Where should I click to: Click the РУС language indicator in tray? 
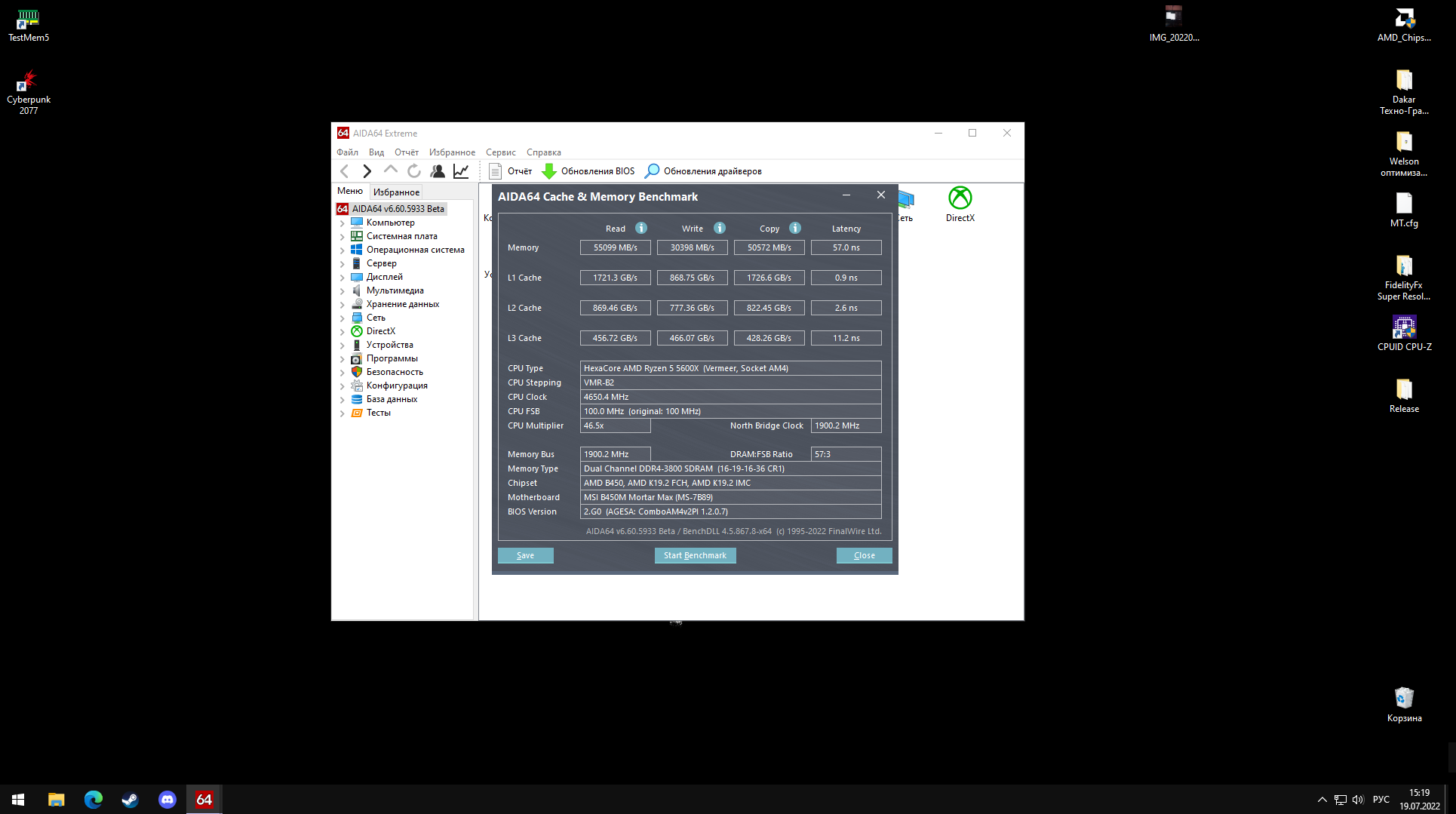(1381, 800)
